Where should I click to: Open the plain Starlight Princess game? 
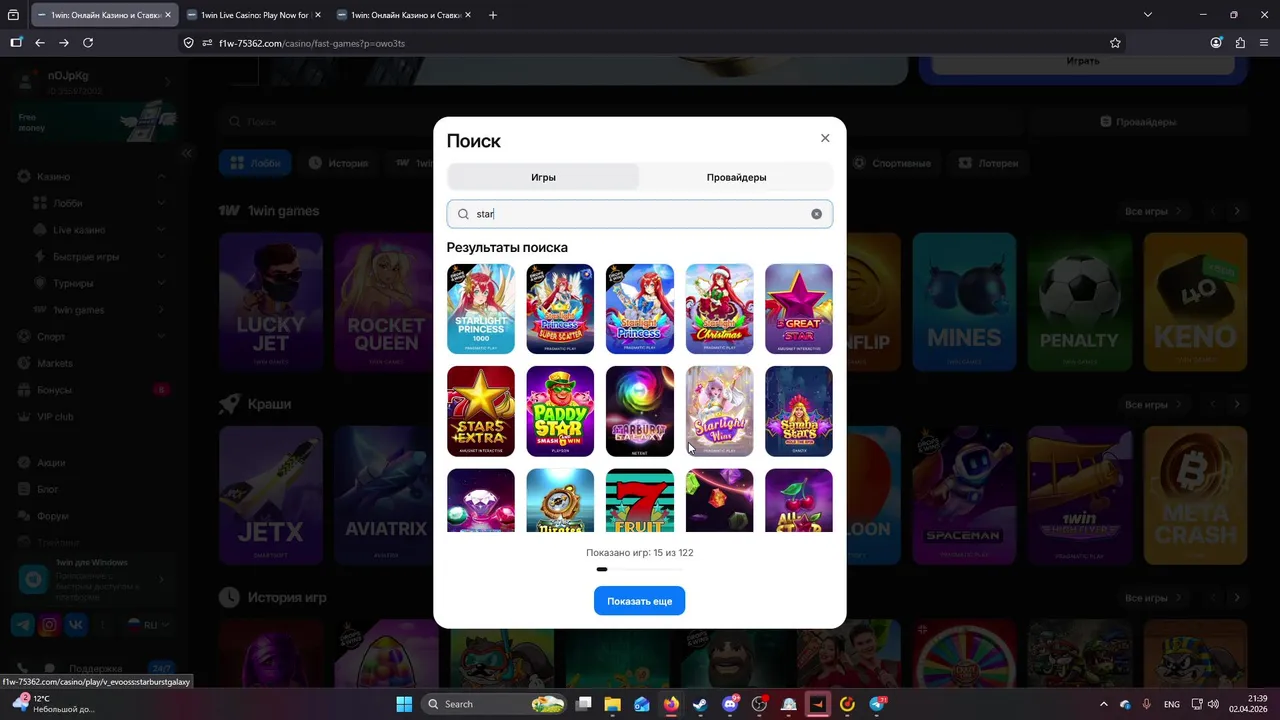[640, 309]
